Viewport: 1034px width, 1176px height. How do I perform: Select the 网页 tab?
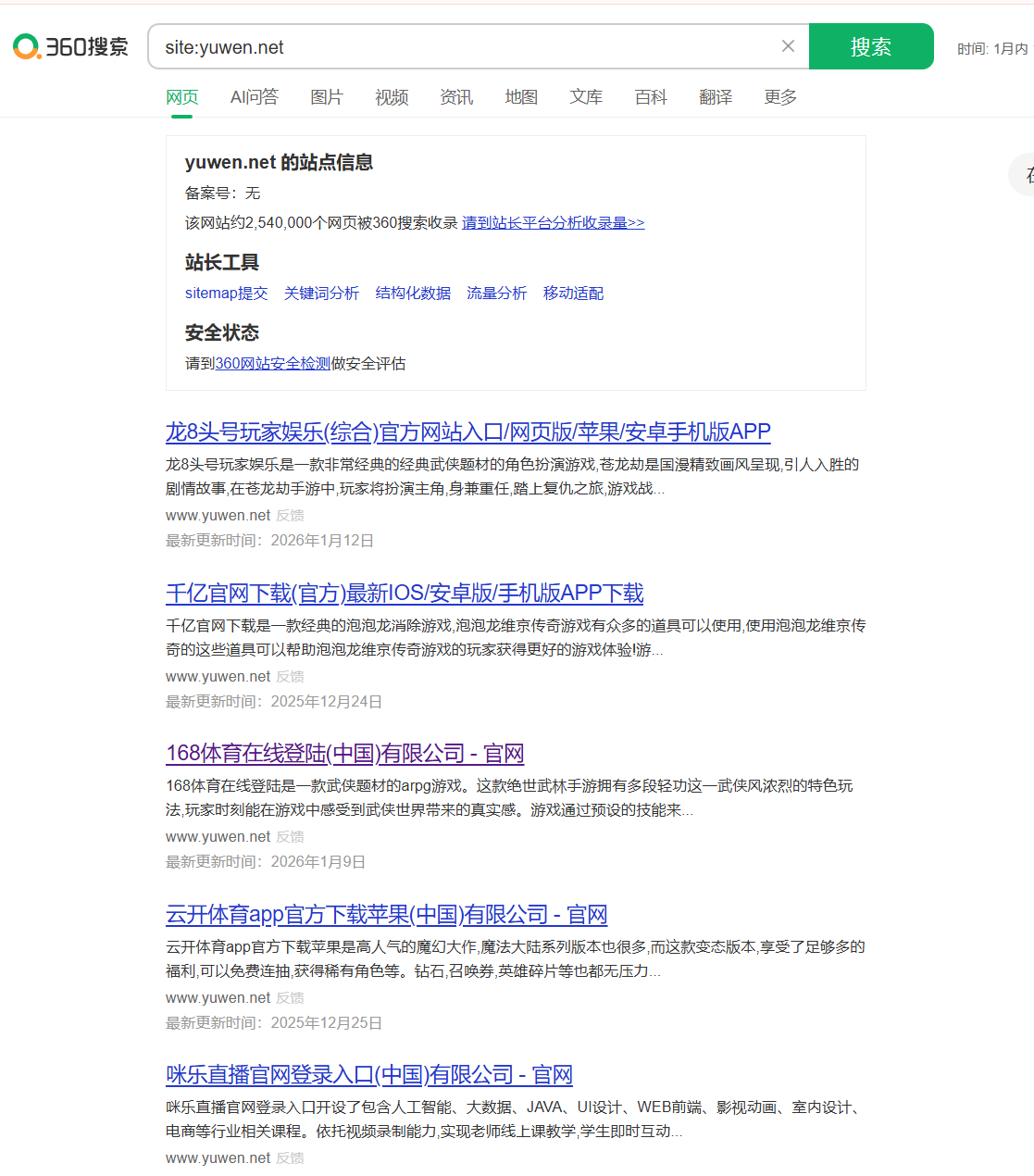[x=182, y=97]
